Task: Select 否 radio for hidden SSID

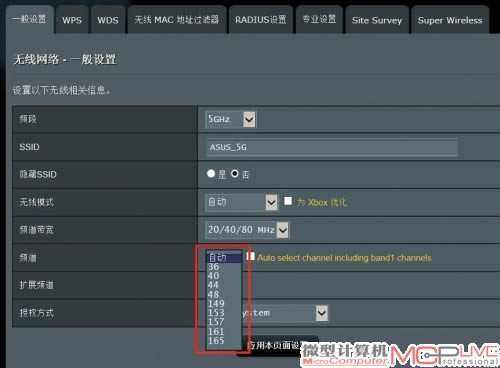Action: (x=235, y=173)
